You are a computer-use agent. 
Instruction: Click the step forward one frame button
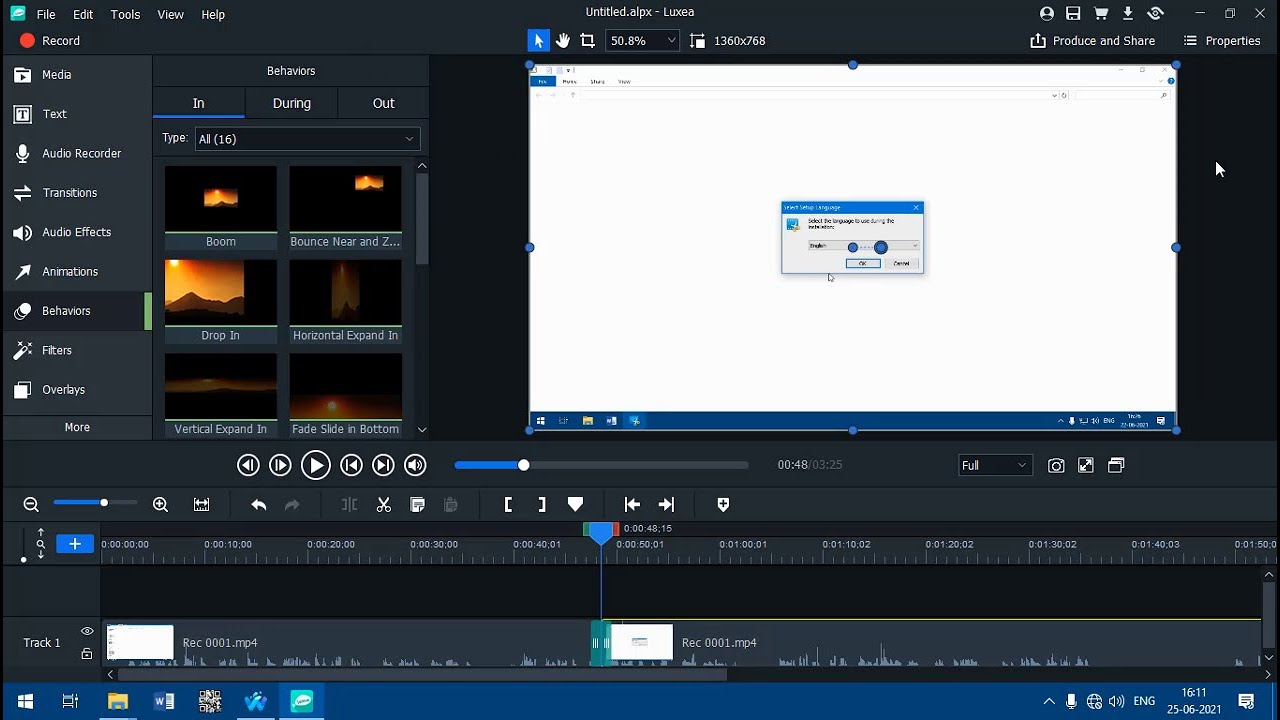[x=280, y=465]
